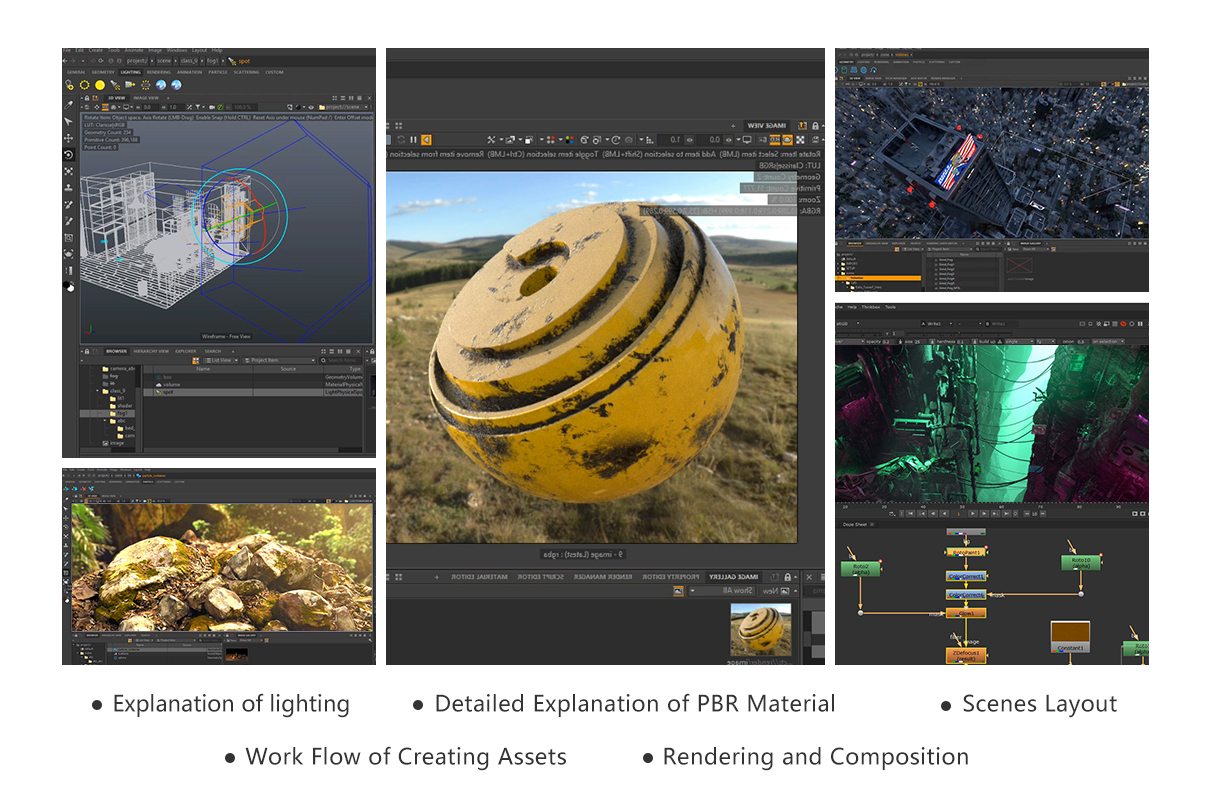Switch to the GEOMETRY shelf tab
1210x800 pixels.
[x=103, y=72]
